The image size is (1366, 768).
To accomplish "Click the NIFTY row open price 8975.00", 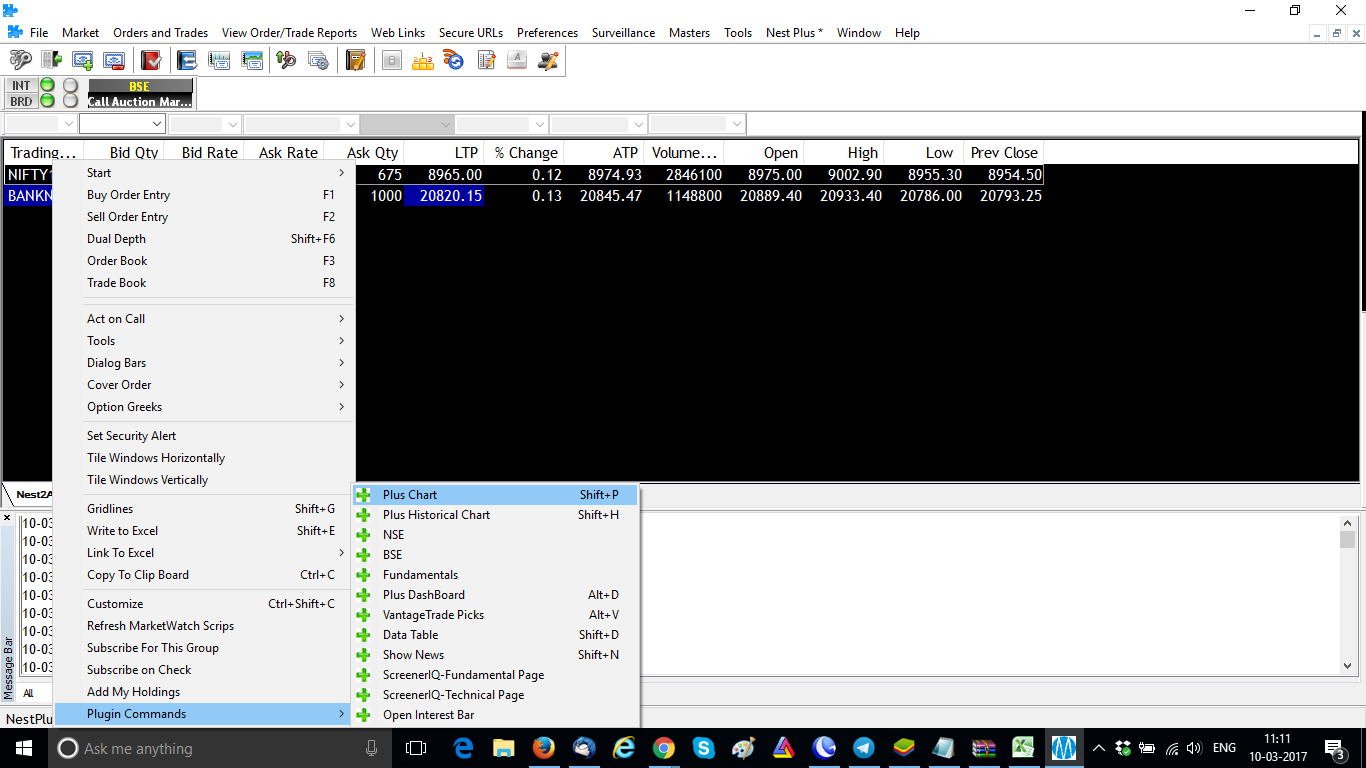I will pyautogui.click(x=764, y=175).
